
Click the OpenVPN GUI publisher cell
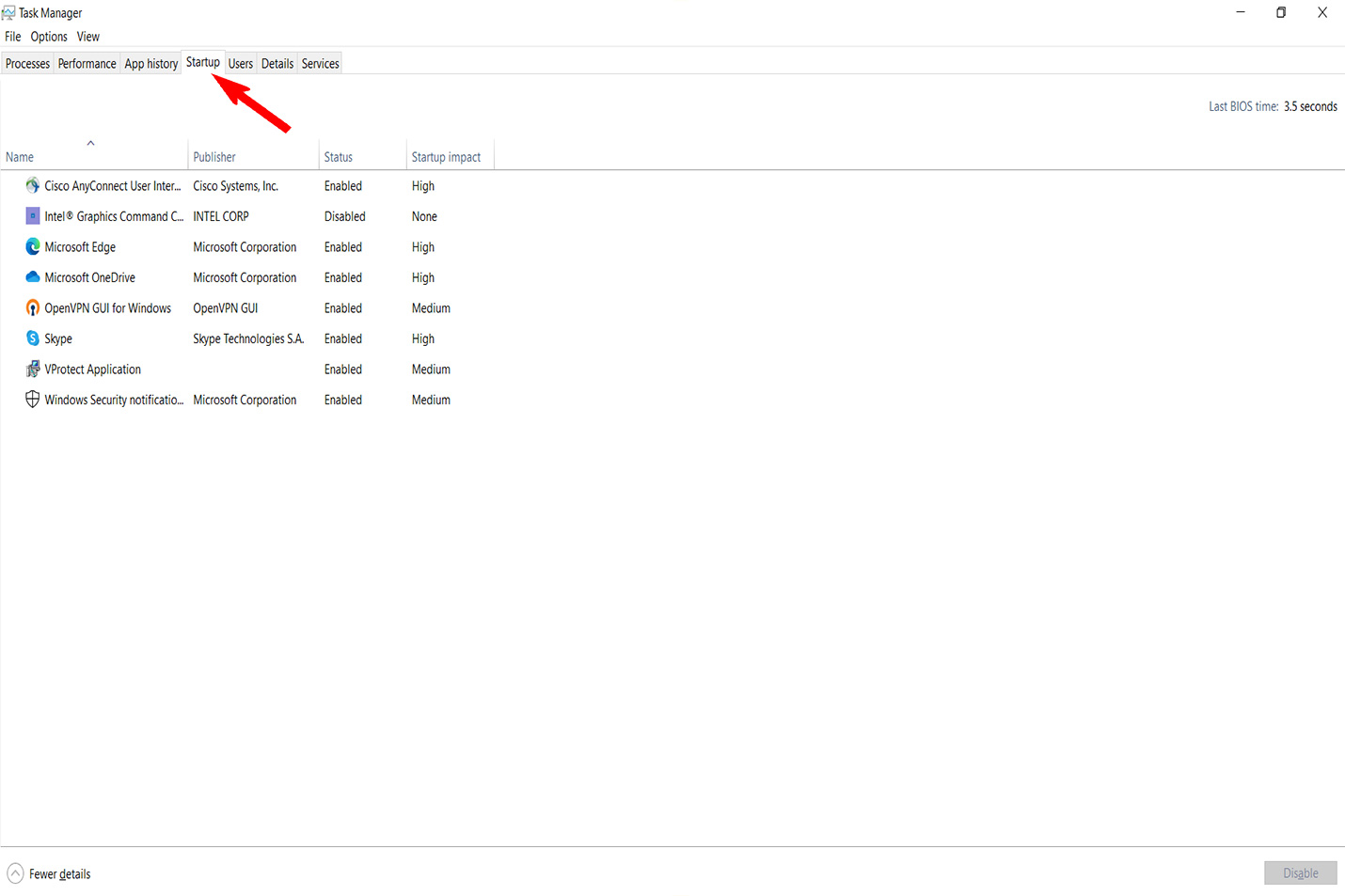coord(226,308)
